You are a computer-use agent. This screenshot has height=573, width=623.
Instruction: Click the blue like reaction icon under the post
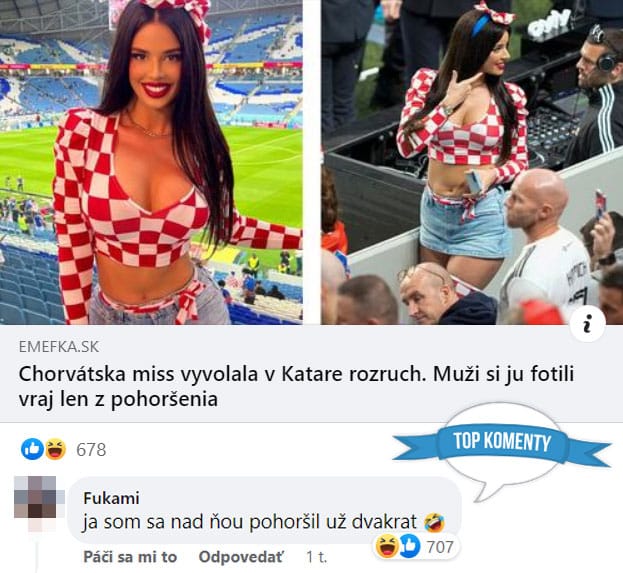(x=33, y=449)
